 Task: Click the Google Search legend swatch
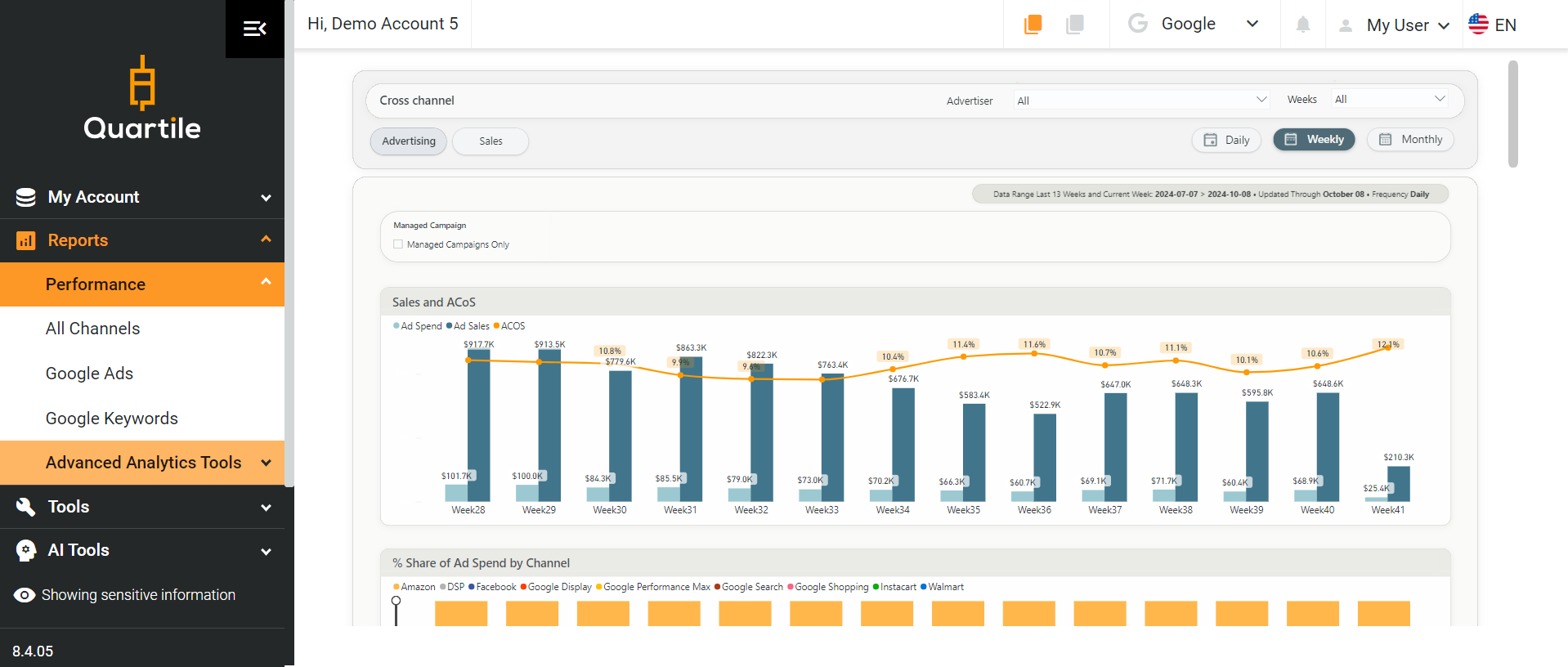click(x=718, y=587)
